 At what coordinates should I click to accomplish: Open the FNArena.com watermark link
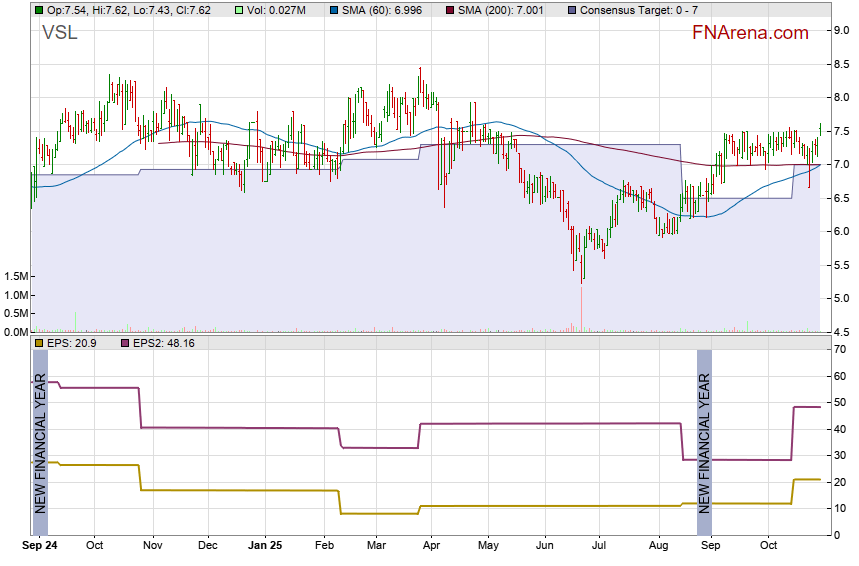point(750,33)
